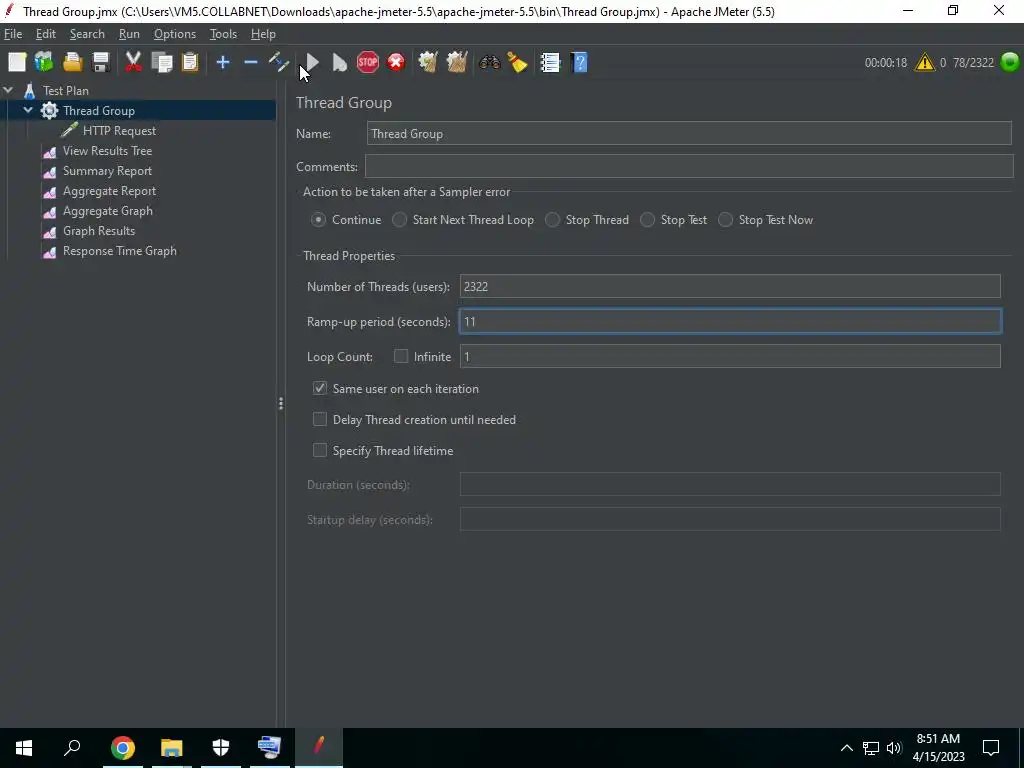Select the Stop Thread radio button

click(x=552, y=220)
